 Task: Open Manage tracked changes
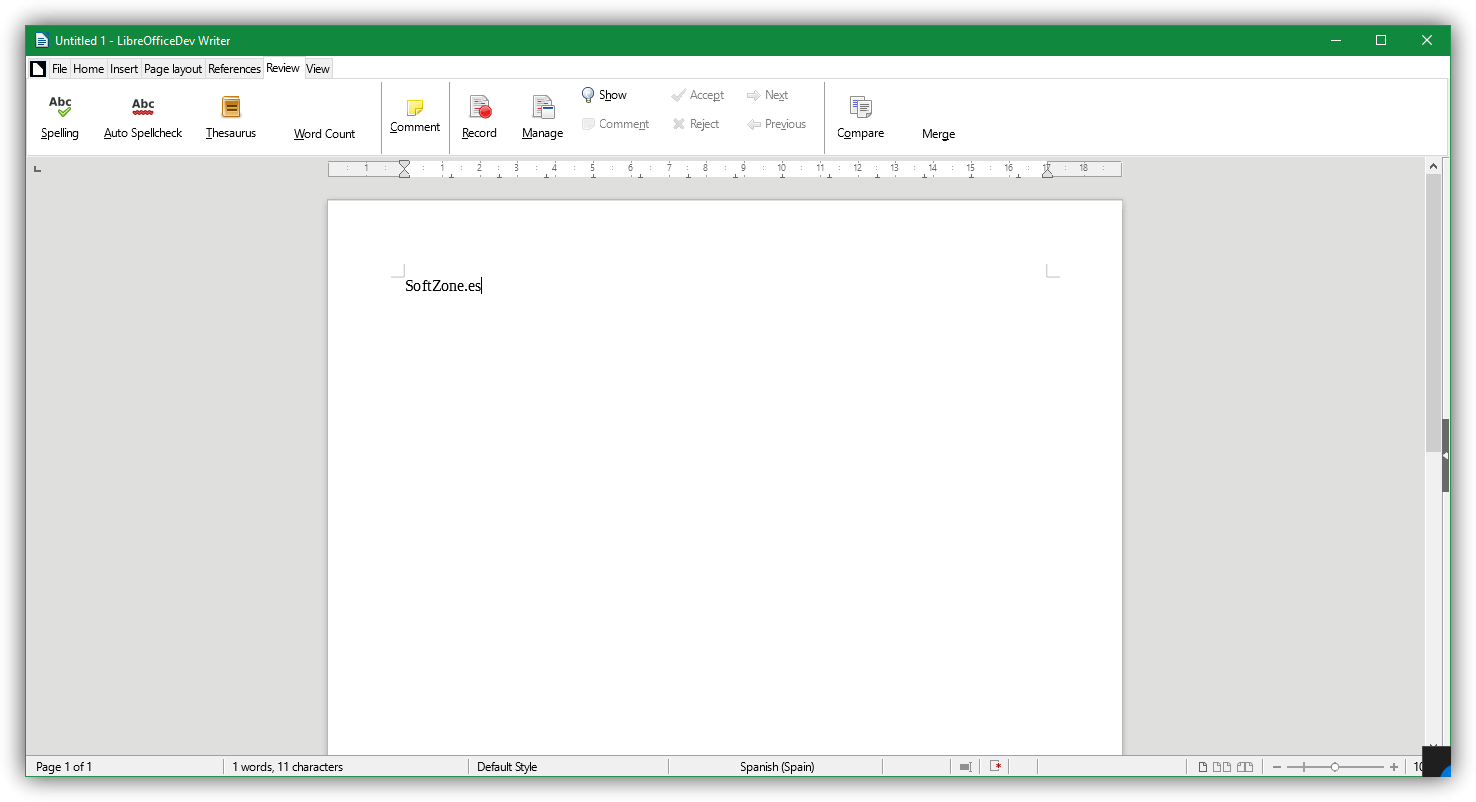point(542,117)
